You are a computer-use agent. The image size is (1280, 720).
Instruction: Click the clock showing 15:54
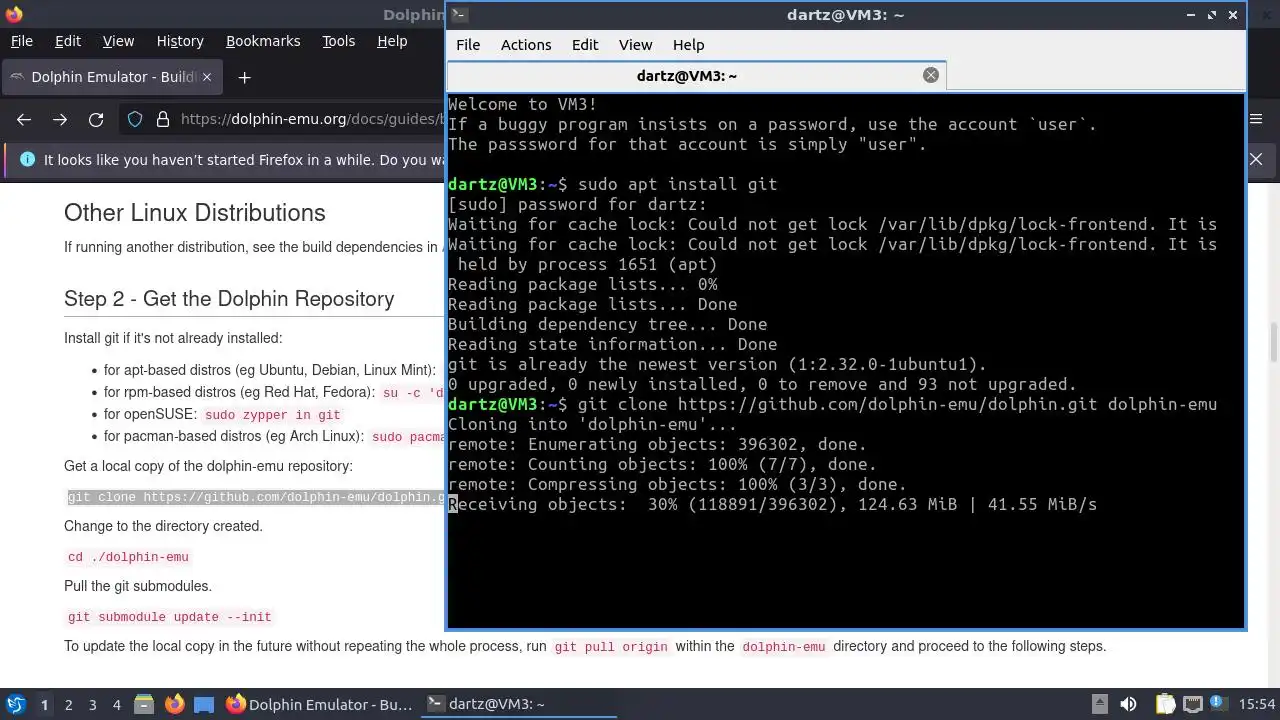coord(1257,704)
